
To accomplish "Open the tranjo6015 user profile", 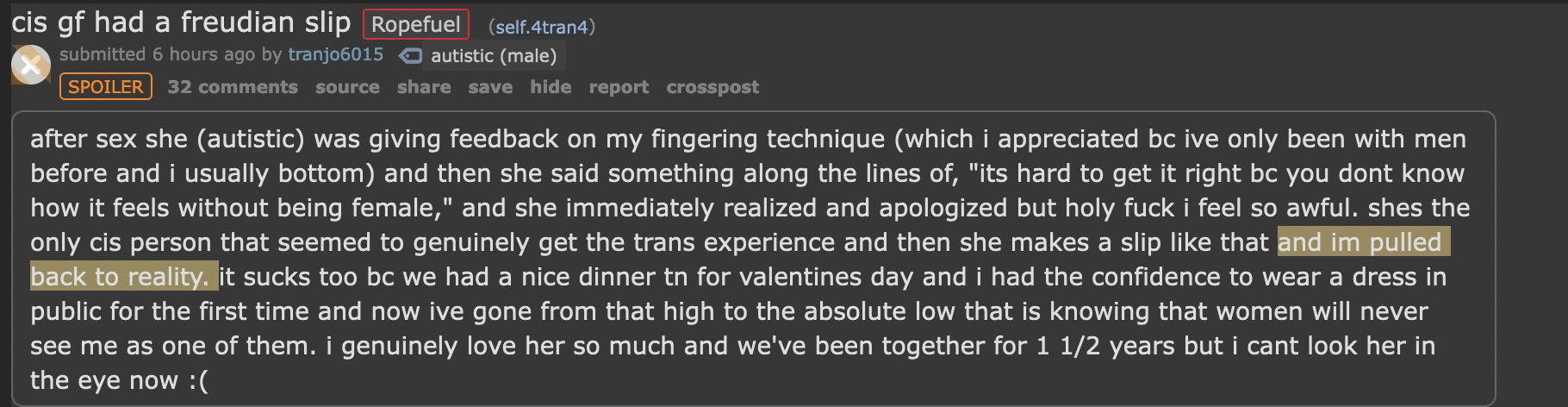I will click(x=335, y=54).
